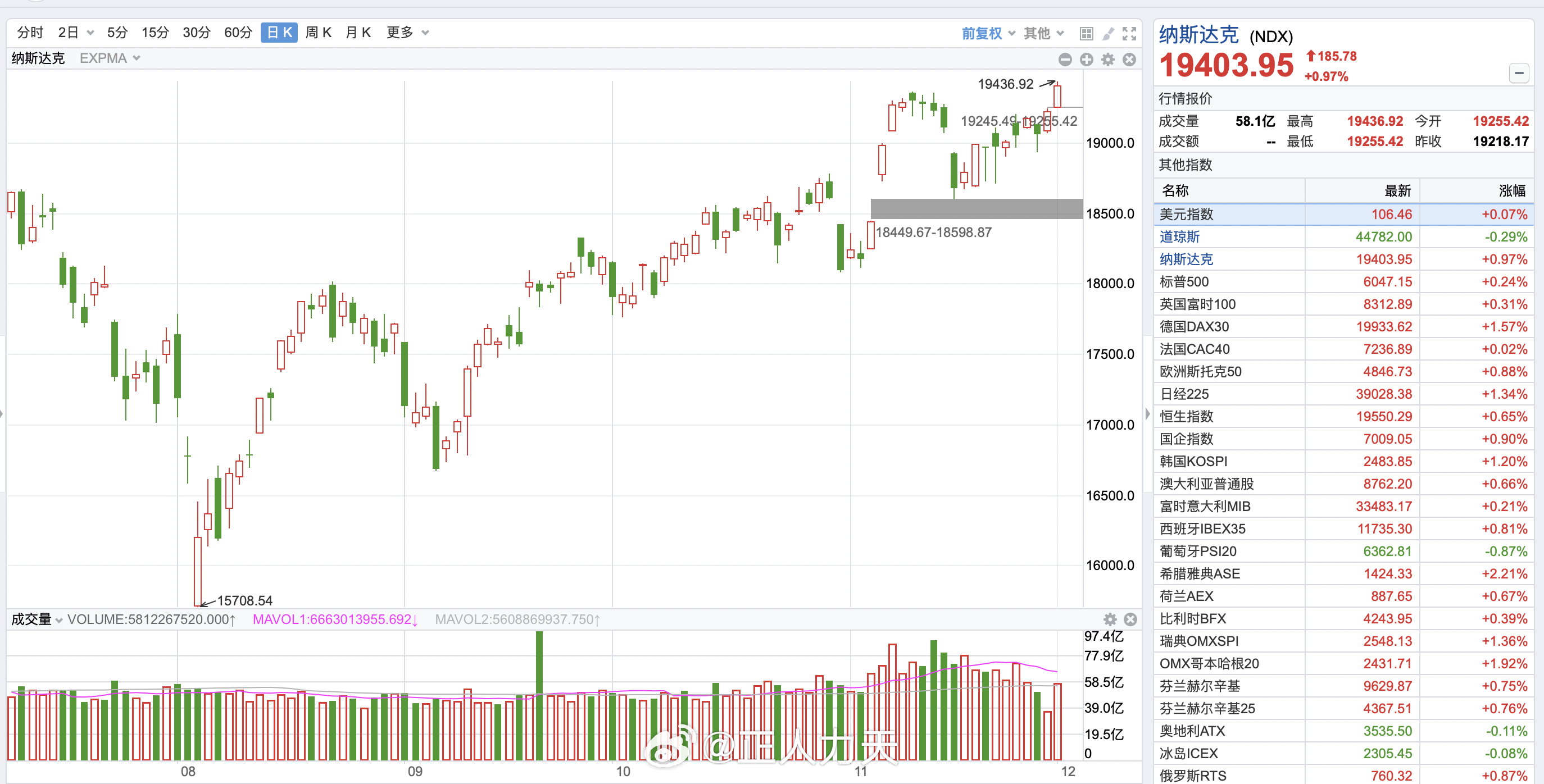Select the 美元指数 row
The image size is (1544, 784).
point(1343,215)
